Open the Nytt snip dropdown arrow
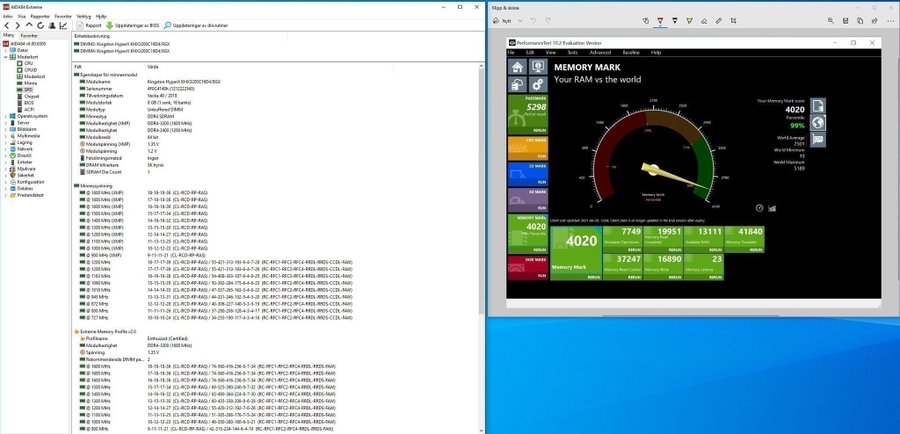The height and width of the screenshot is (434, 900). [521, 21]
